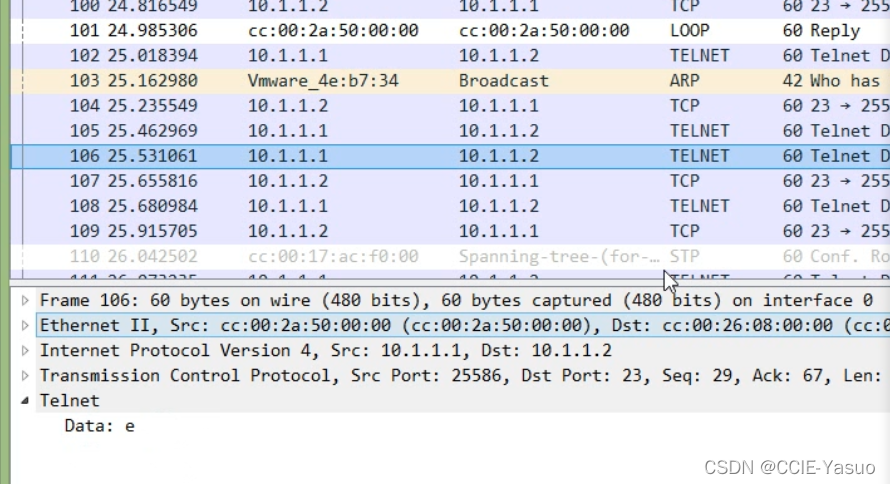Expand Transmission Control Protocol section
The image size is (890, 484).
25,375
